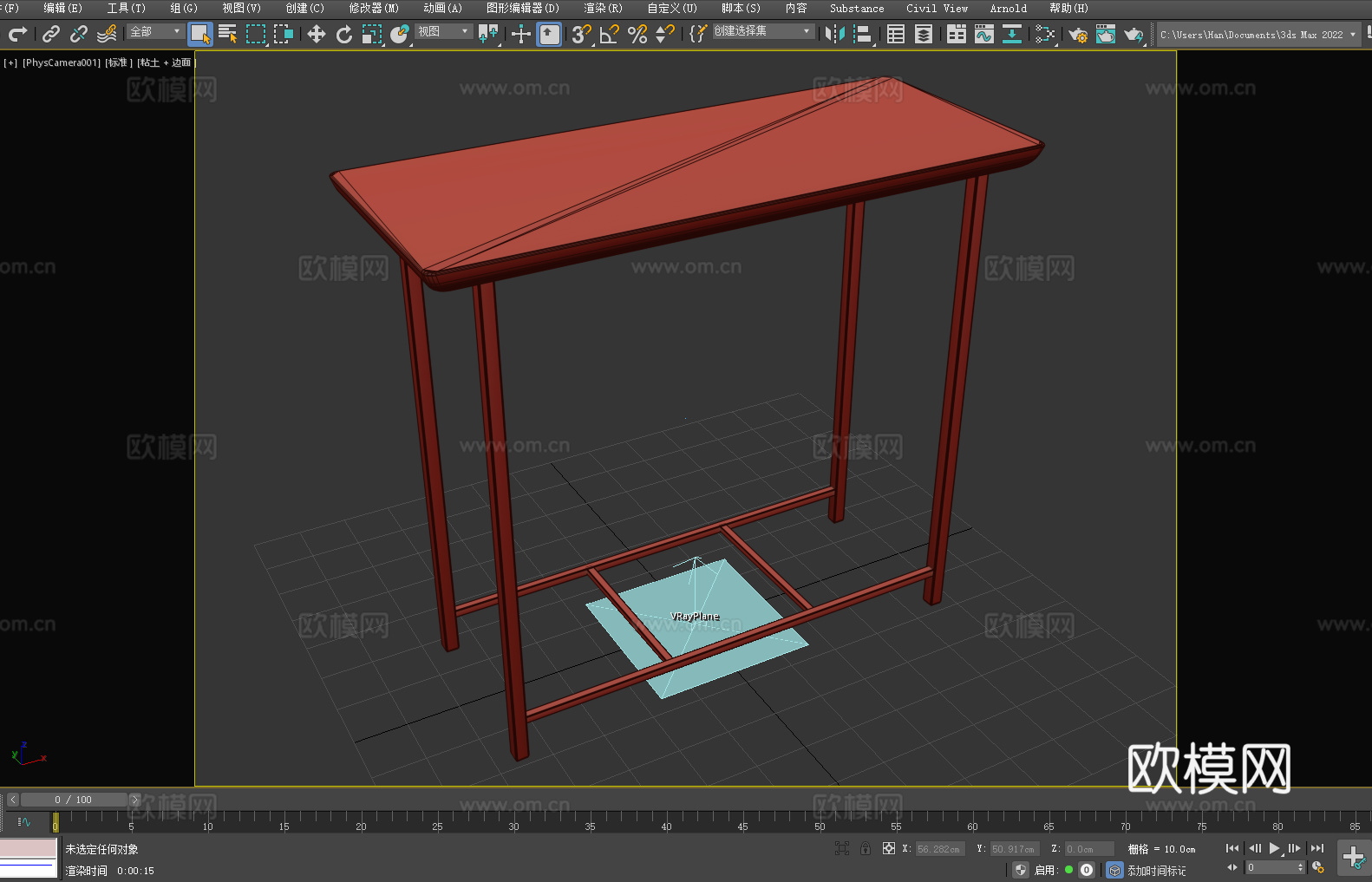
Task: Click the Y coordinate field
Action: click(x=1014, y=849)
